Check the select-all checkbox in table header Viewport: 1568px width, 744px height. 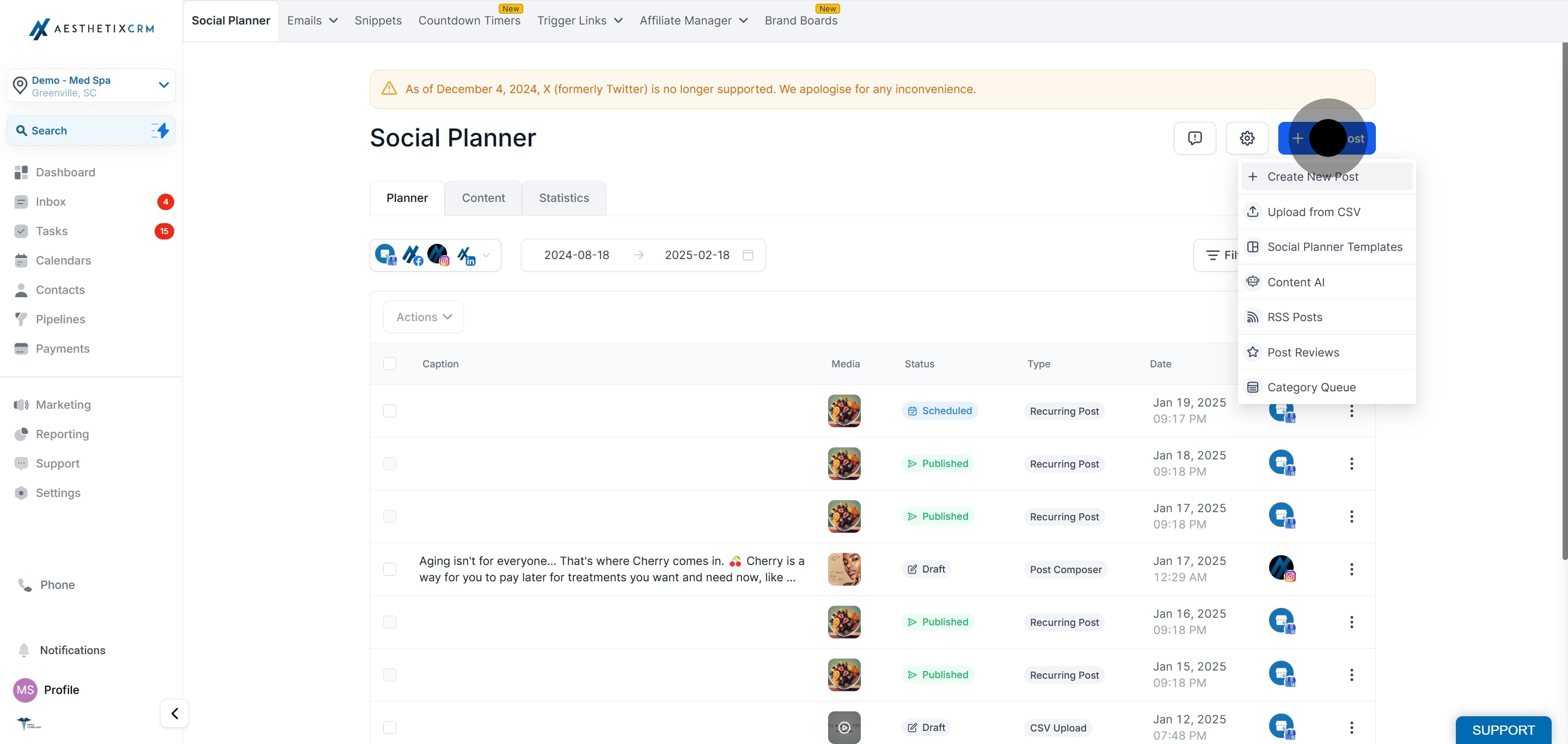(390, 363)
